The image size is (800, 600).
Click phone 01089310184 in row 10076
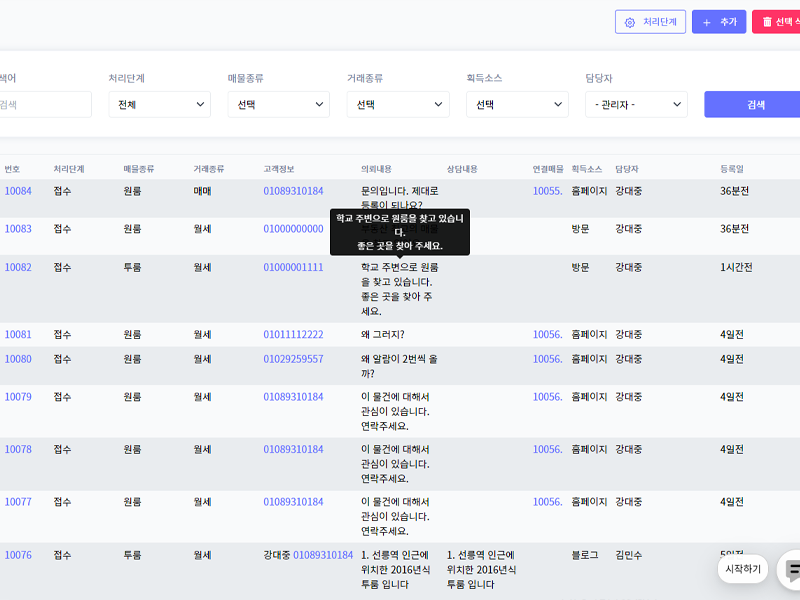323,555
